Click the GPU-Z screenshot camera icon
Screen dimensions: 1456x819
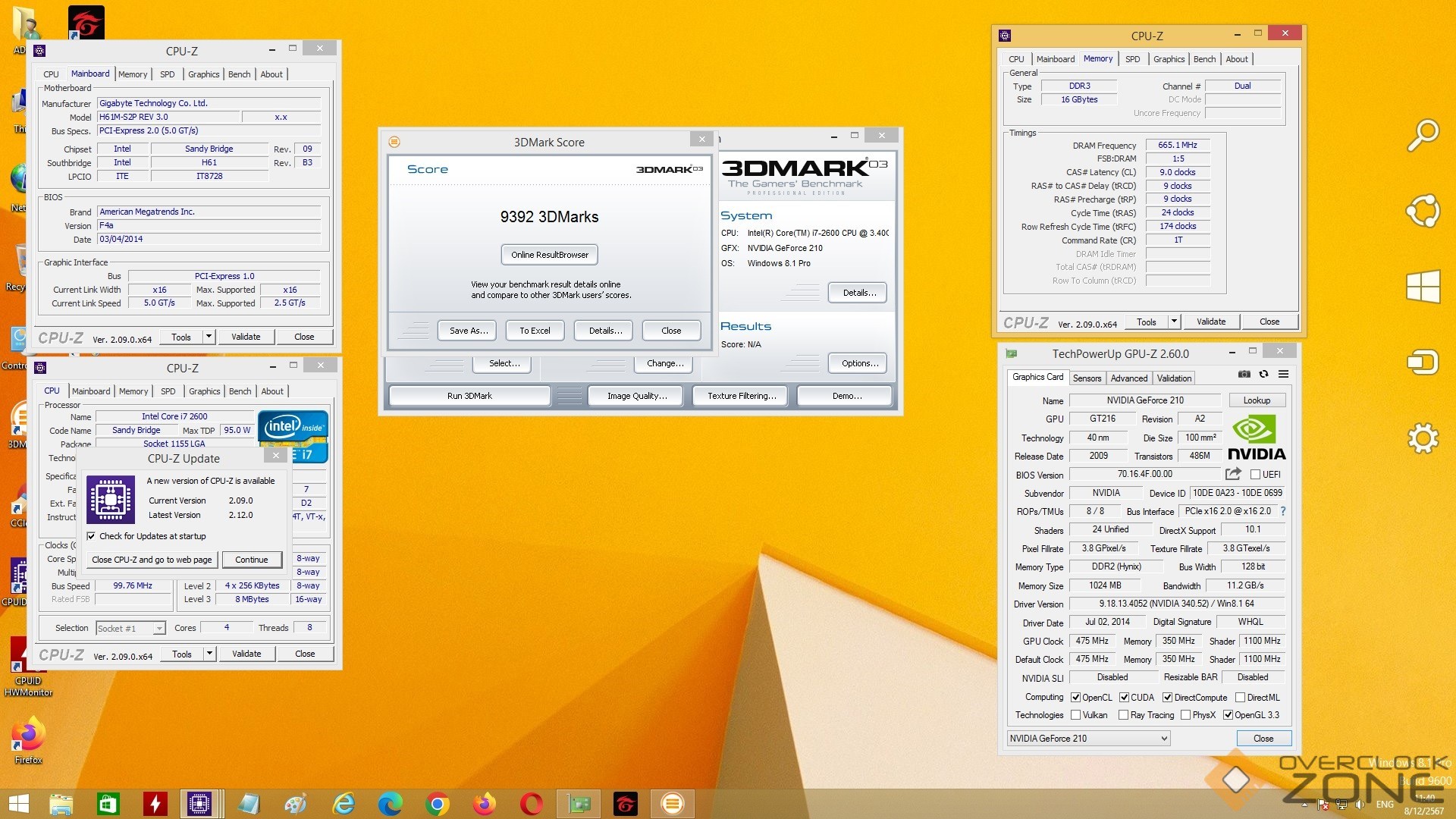(x=1244, y=374)
